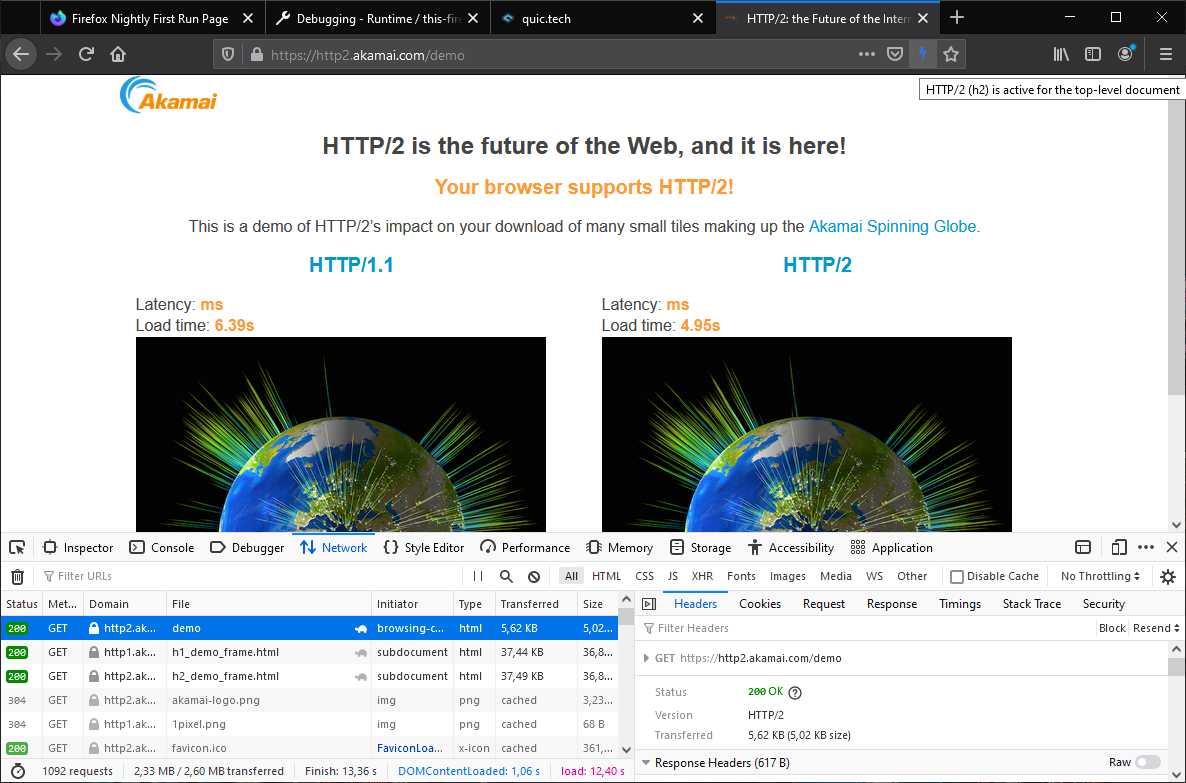Open Network settings gear
This screenshot has width=1186, height=783.
(x=1168, y=576)
